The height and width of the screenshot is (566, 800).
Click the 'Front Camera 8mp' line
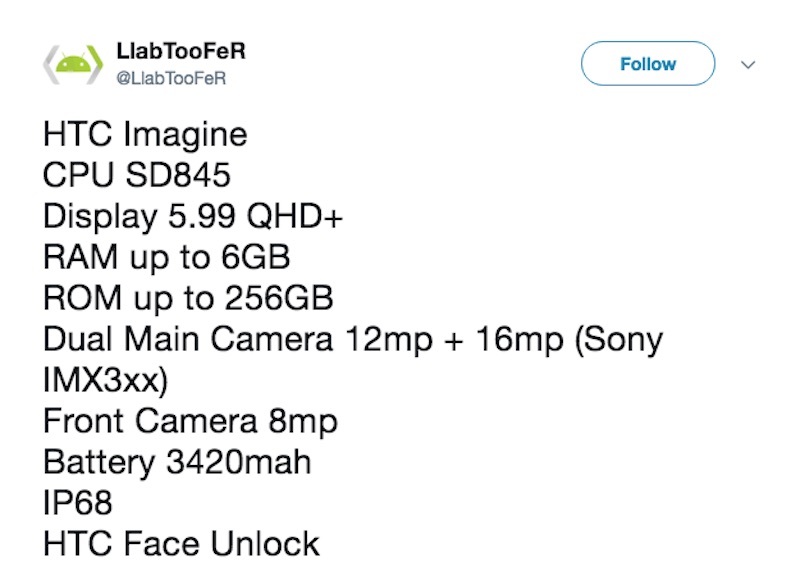click(190, 422)
